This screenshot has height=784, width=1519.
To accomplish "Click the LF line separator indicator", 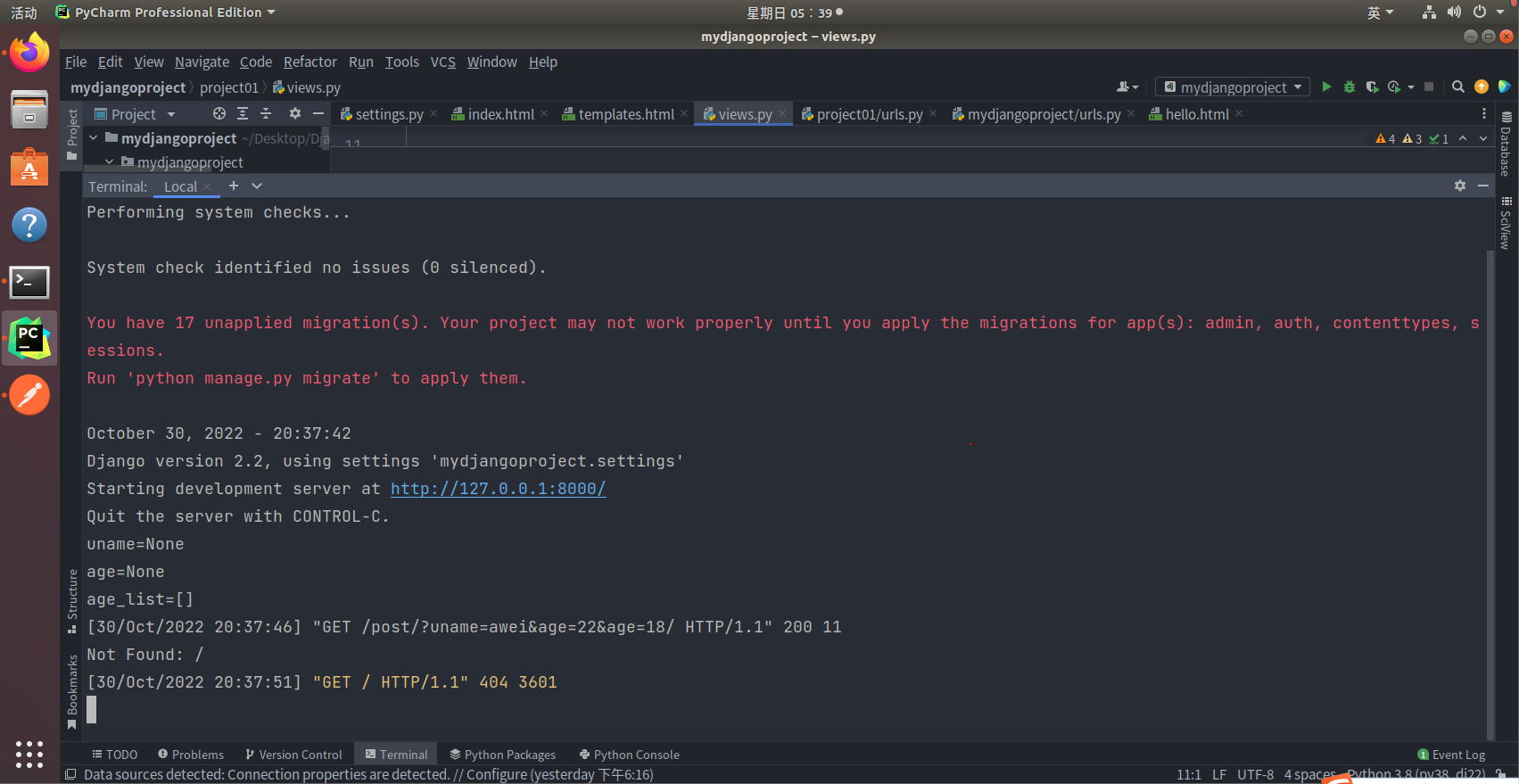I will pyautogui.click(x=1218, y=774).
